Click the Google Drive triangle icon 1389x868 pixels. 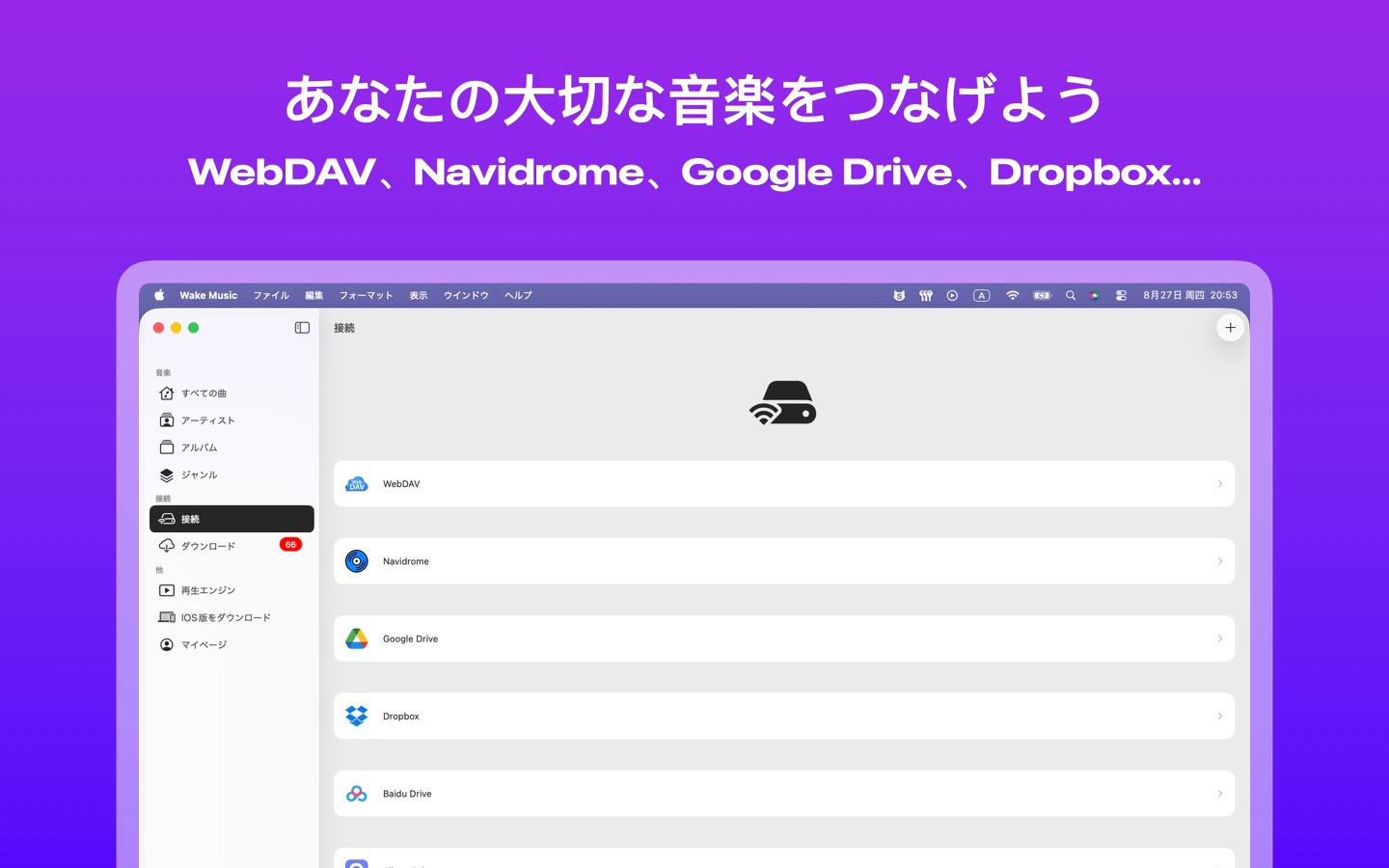point(357,638)
